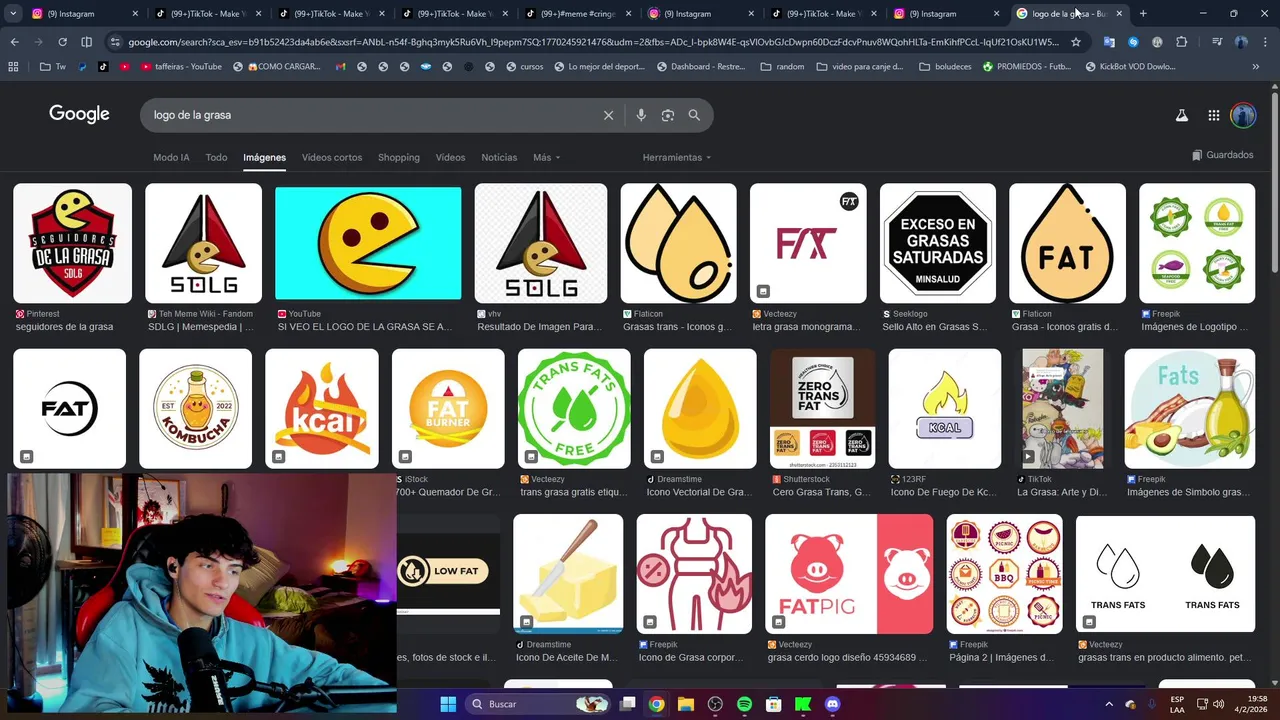Select the Videos cortos tab
Viewport: 1280px width, 720px height.
332,157
